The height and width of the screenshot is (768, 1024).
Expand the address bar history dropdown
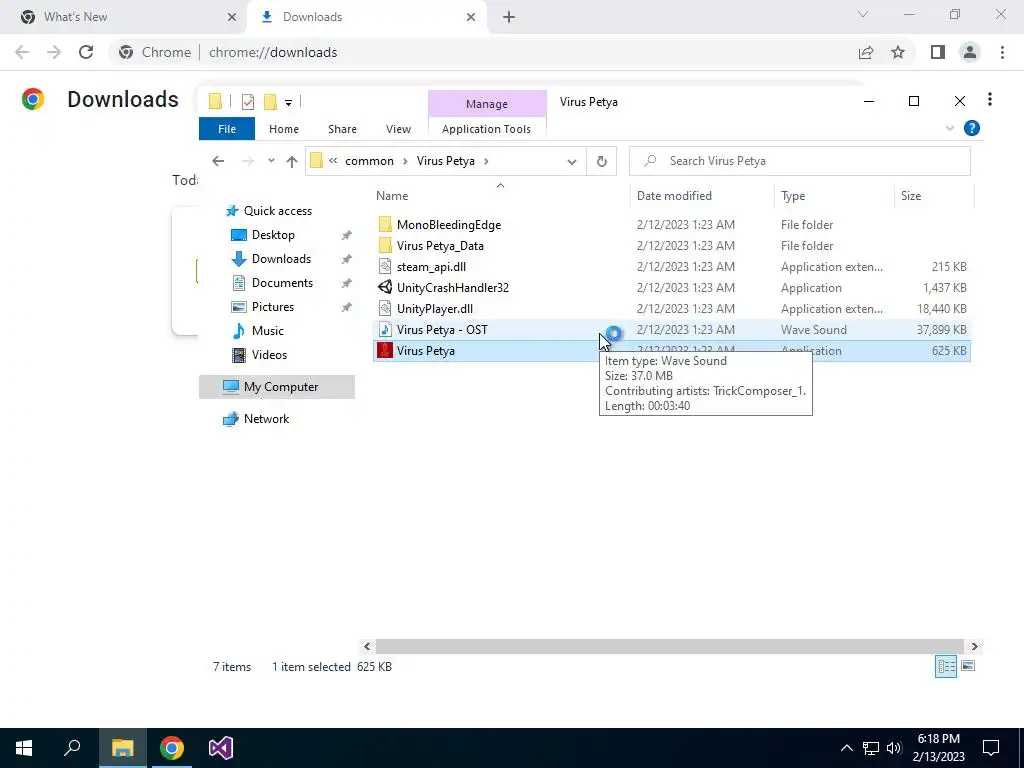click(571, 161)
